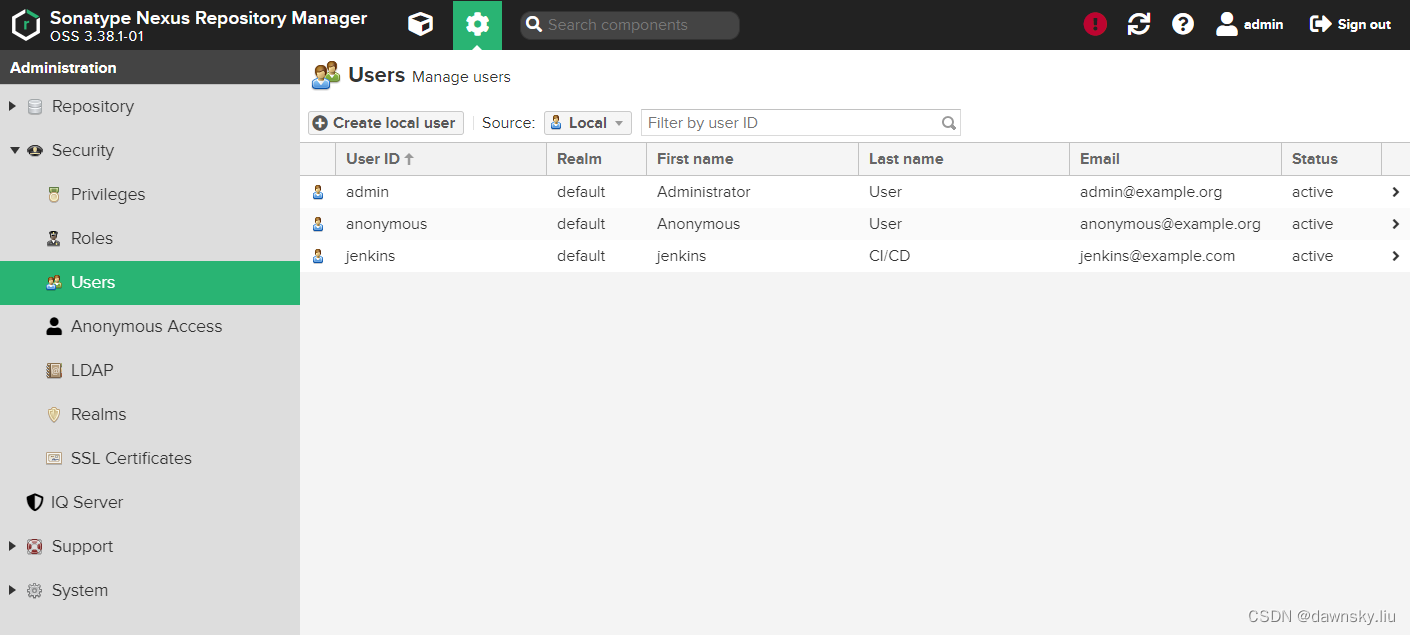Click the IQ Server shield icon

coord(35,502)
